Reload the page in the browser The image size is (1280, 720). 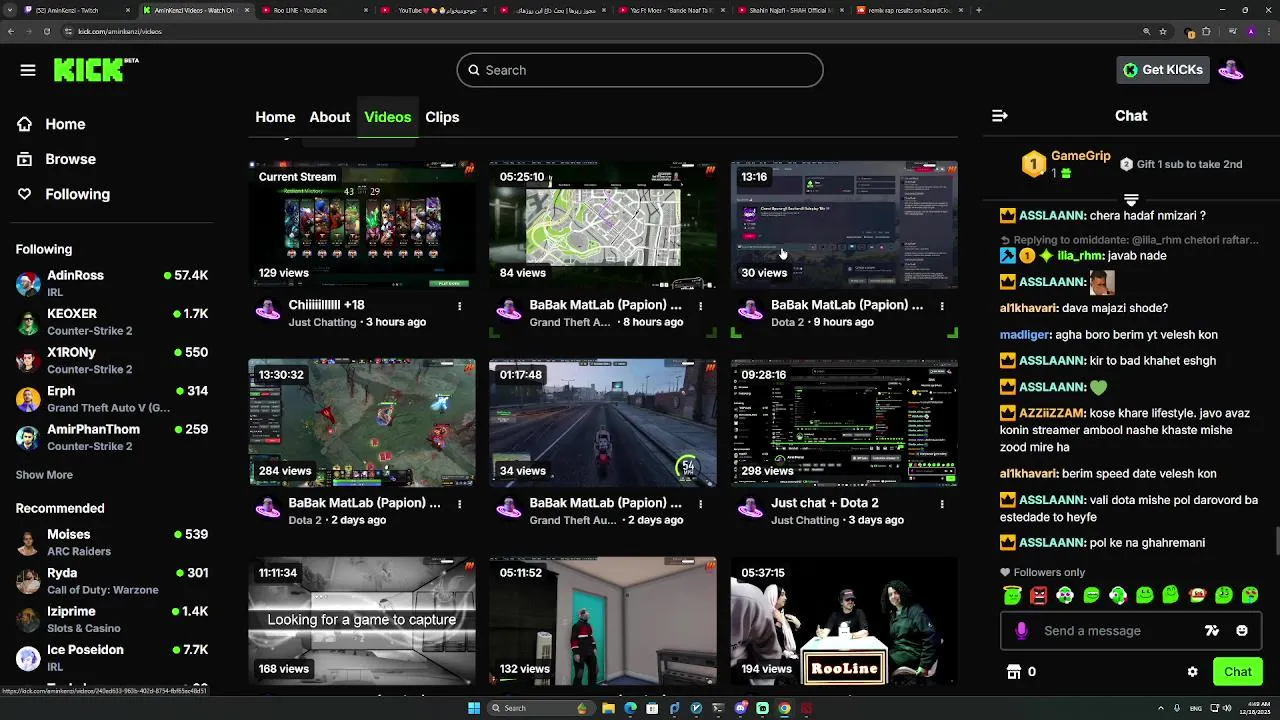(47, 31)
